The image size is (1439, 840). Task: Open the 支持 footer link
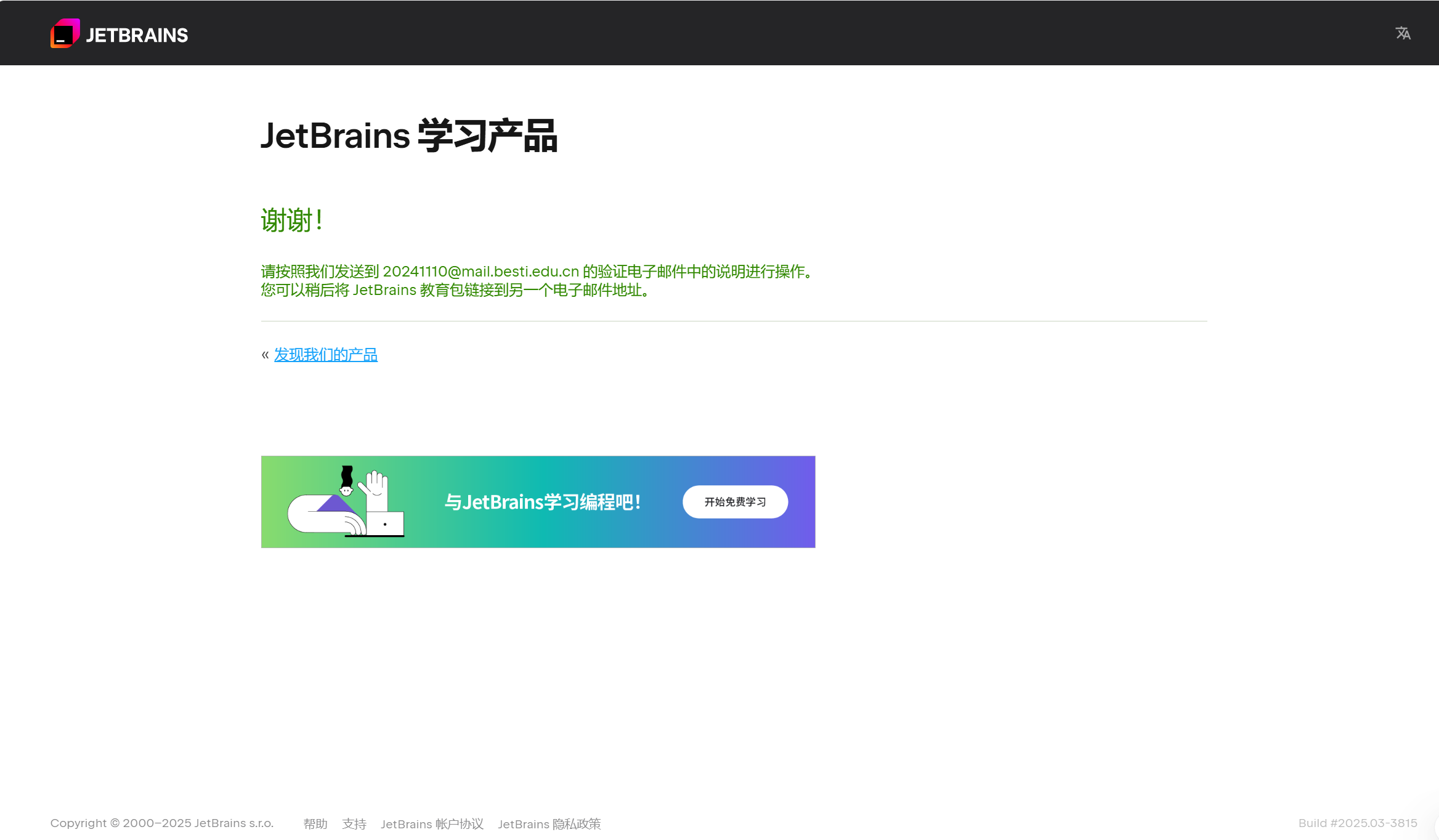coord(354,824)
